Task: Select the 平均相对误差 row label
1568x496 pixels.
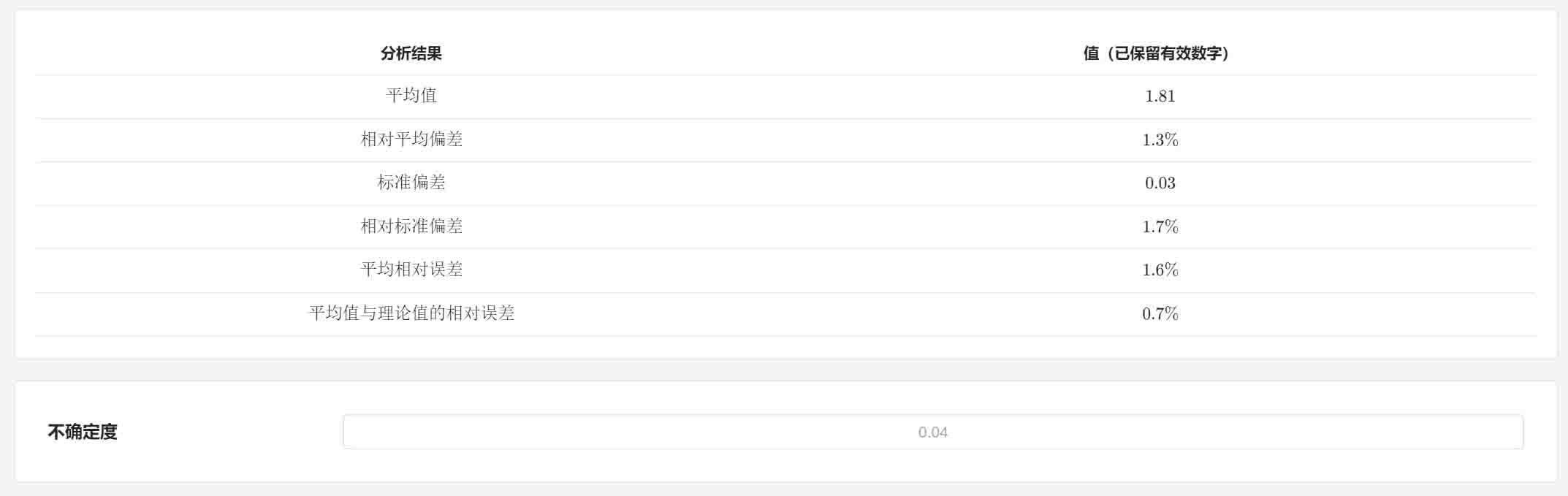Action: 411,270
